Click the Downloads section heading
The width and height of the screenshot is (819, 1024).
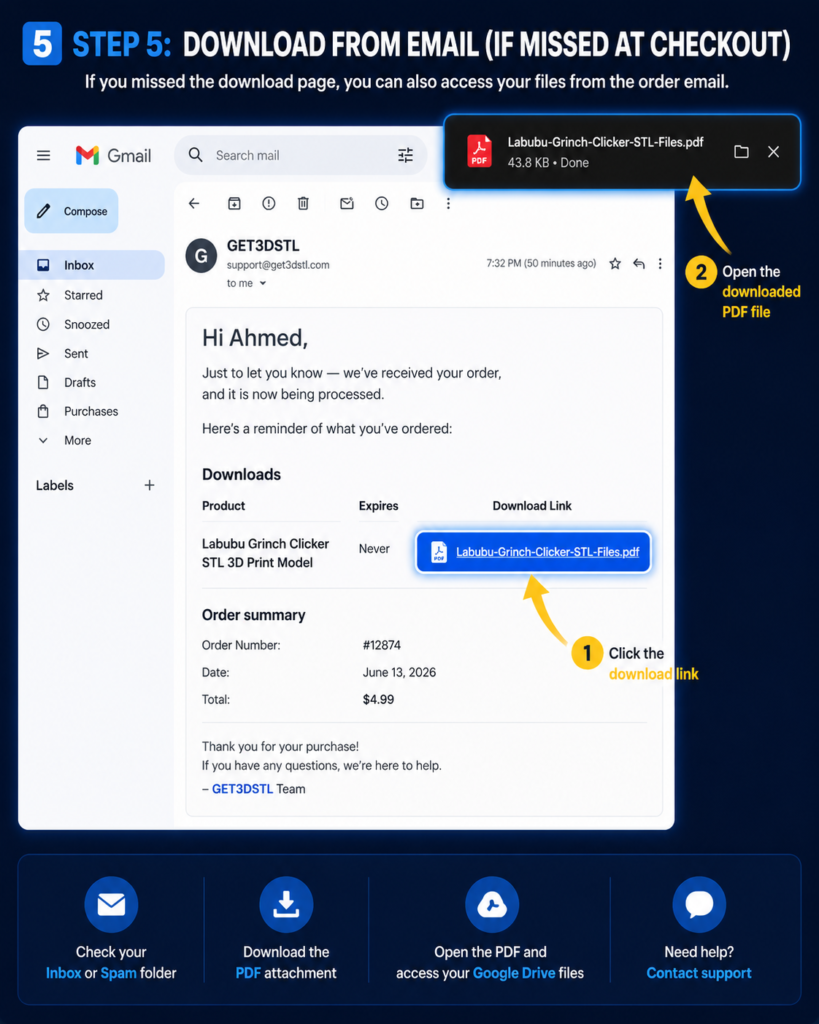tap(241, 474)
